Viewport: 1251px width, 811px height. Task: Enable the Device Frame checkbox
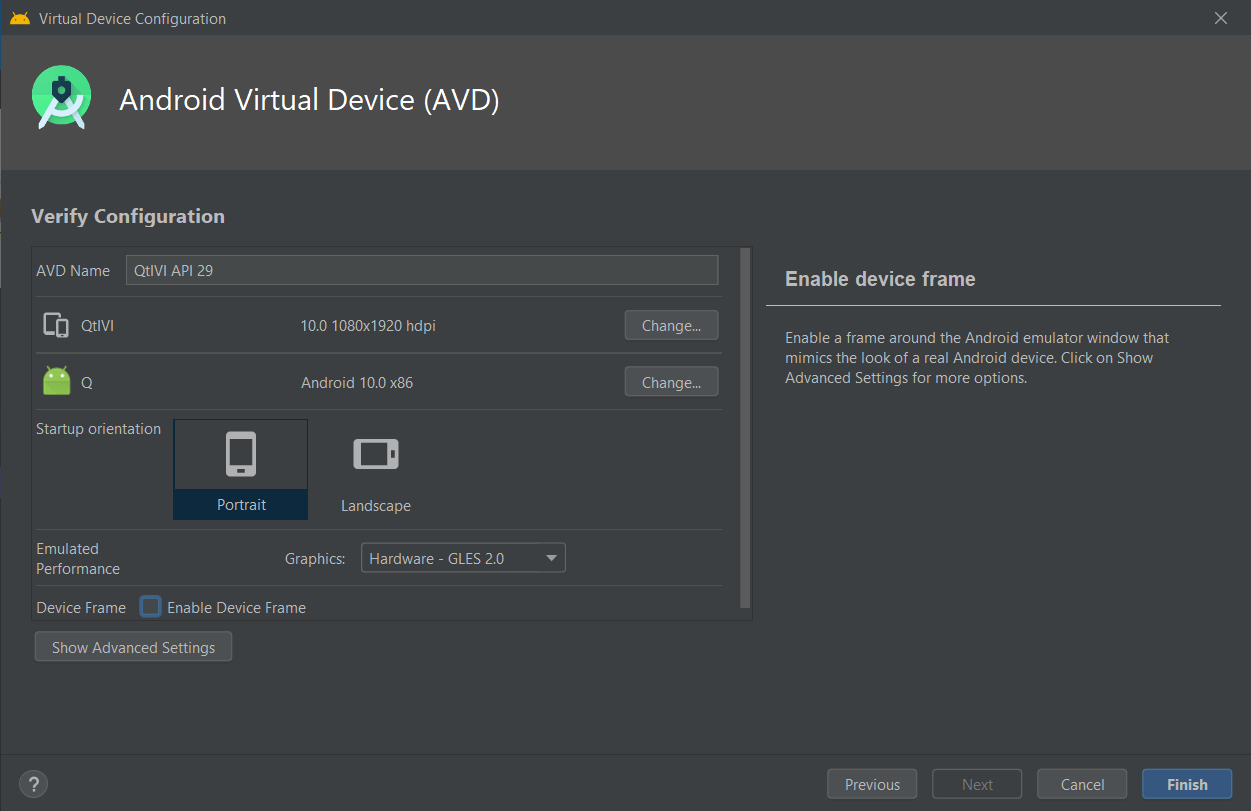coord(151,607)
